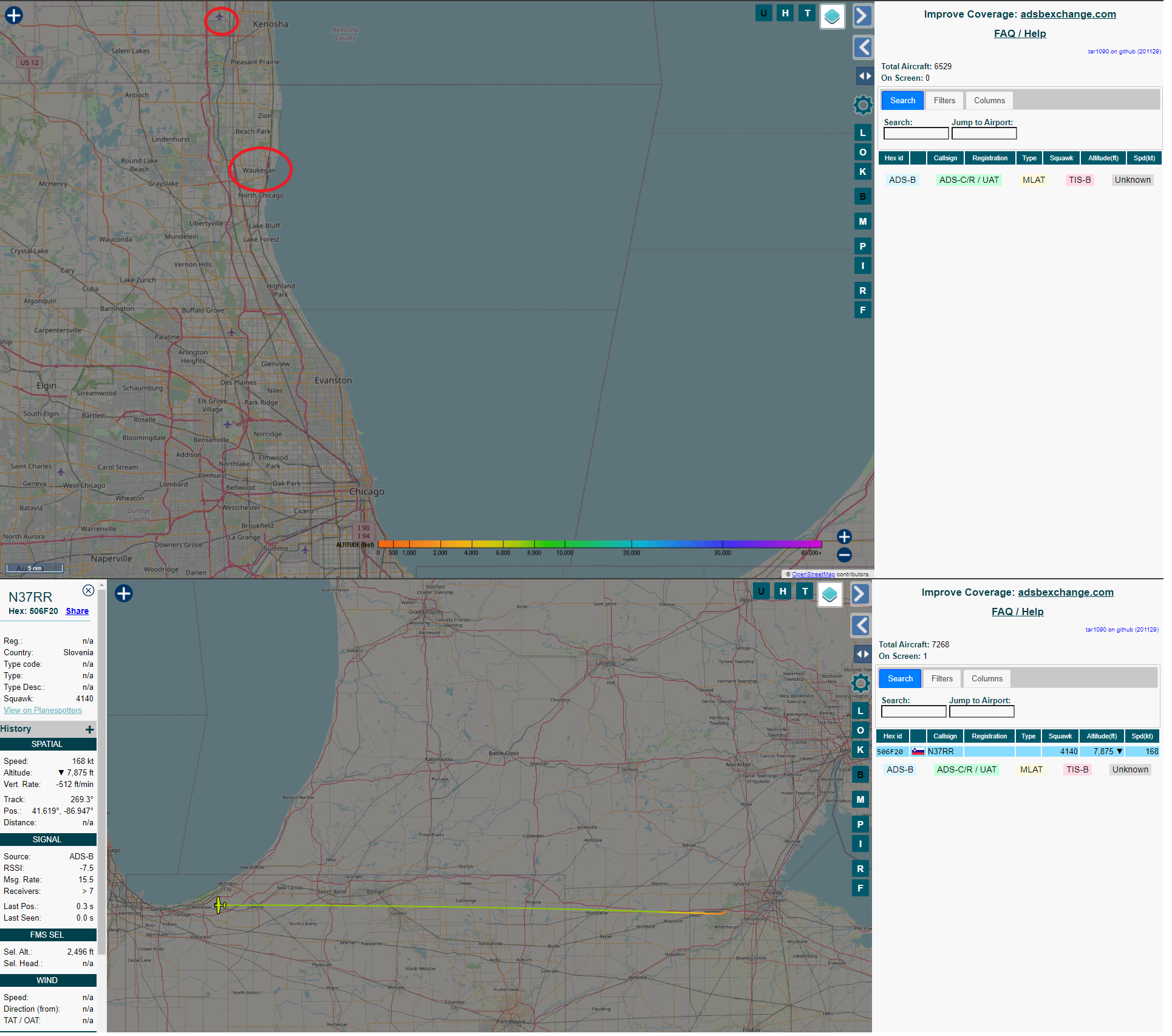Open adsbexchange.com link in top panel
The width and height of the screenshot is (1172, 1036).
[x=1068, y=15]
